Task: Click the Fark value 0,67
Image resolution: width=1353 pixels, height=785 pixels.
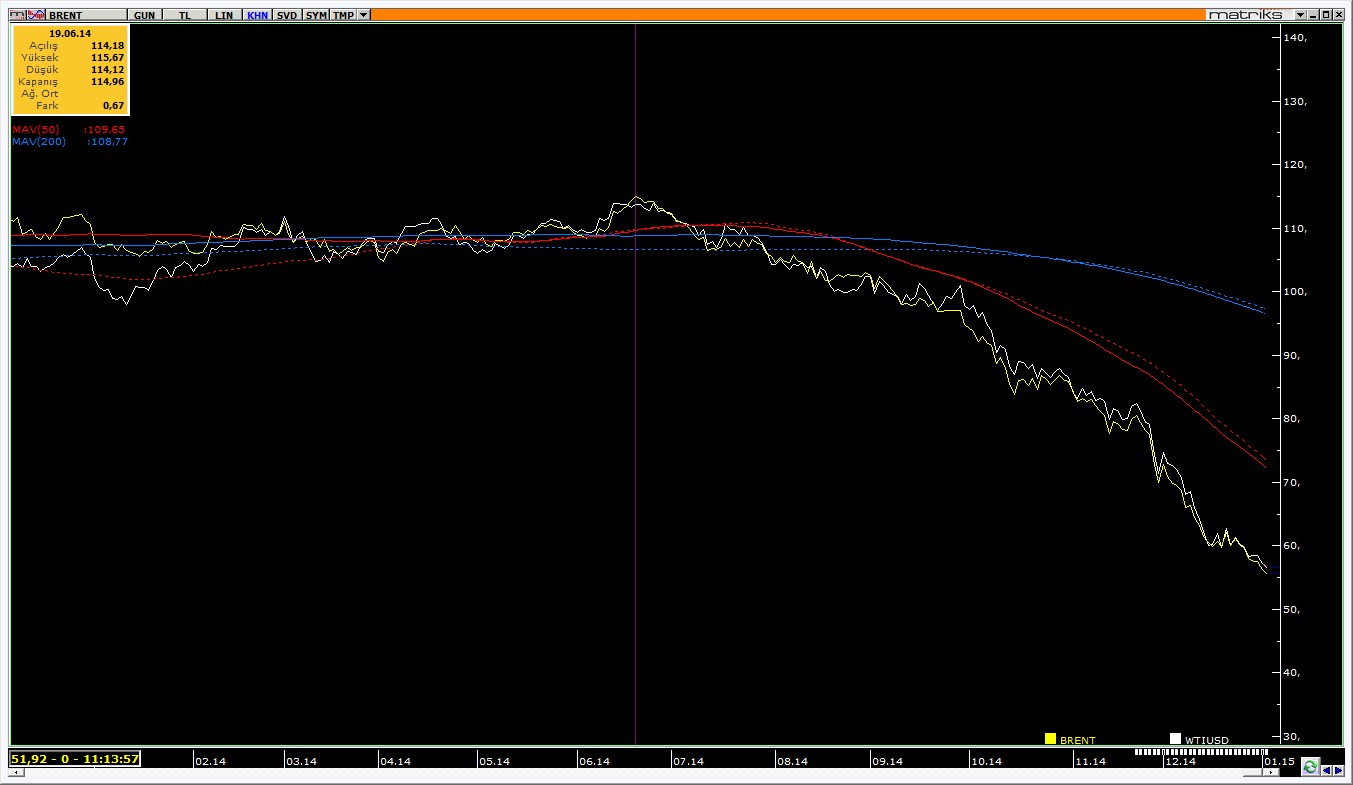Action: click(x=113, y=106)
